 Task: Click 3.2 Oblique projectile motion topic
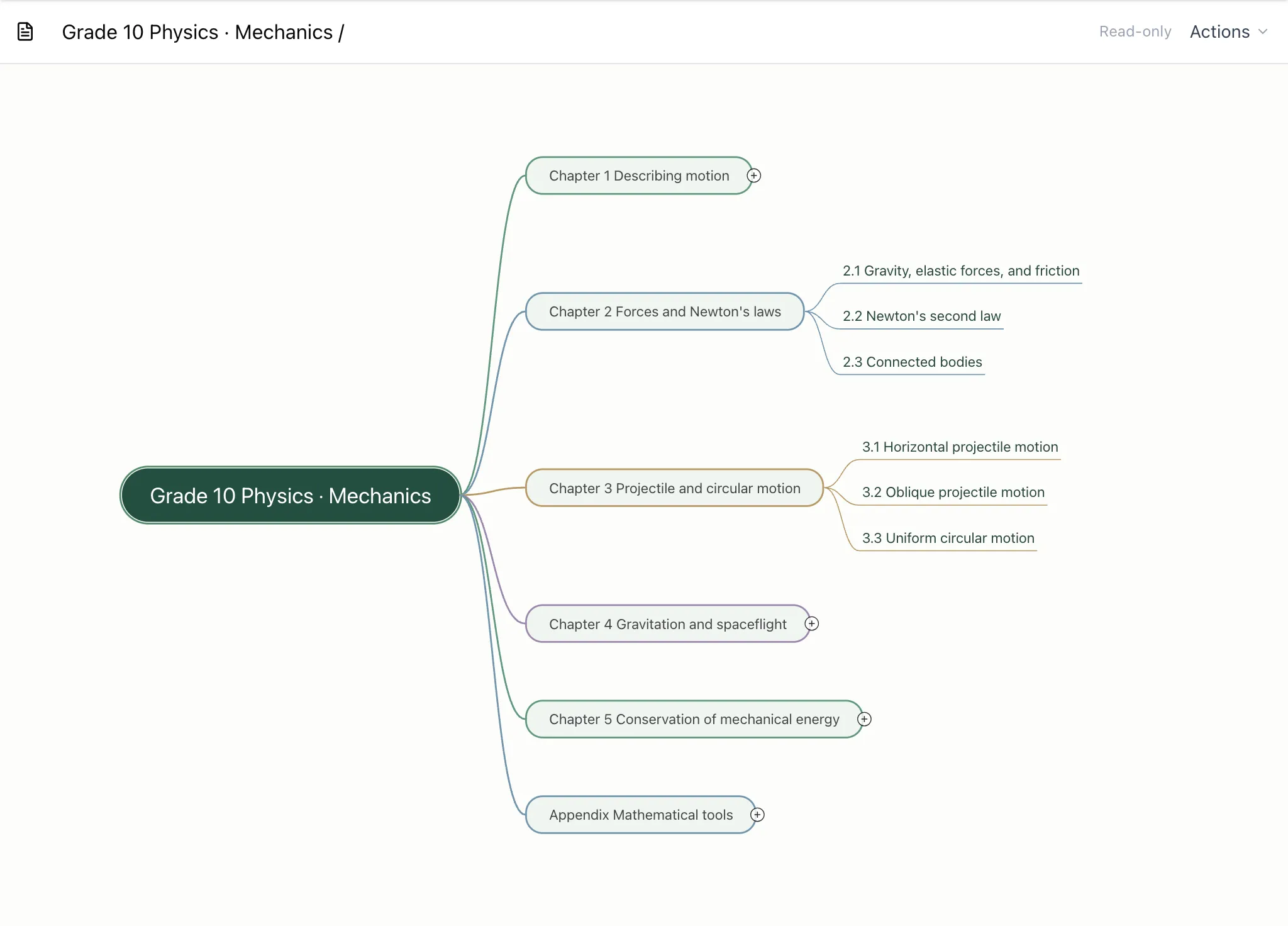tap(953, 493)
